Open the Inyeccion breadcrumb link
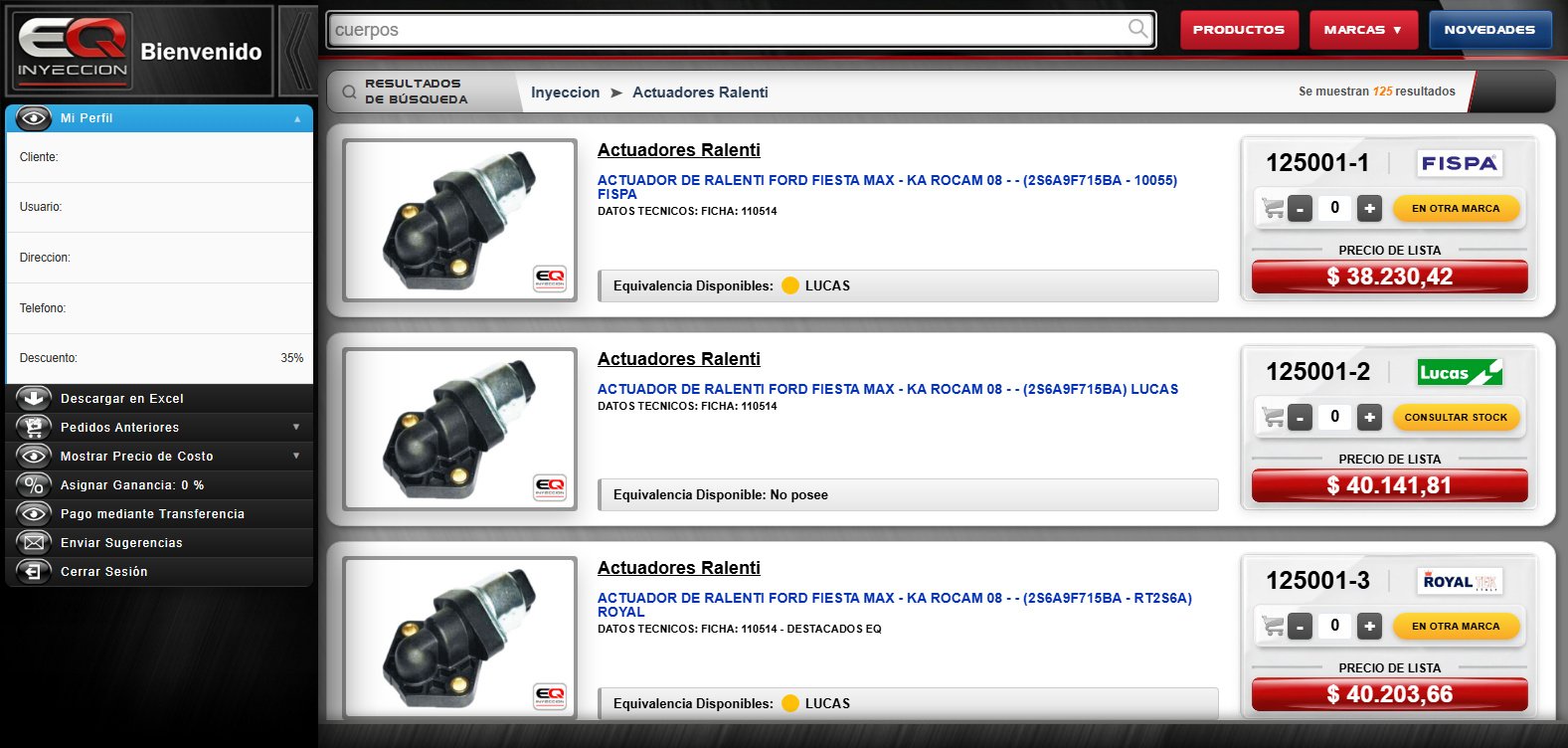This screenshot has width=1568, height=748. [565, 93]
